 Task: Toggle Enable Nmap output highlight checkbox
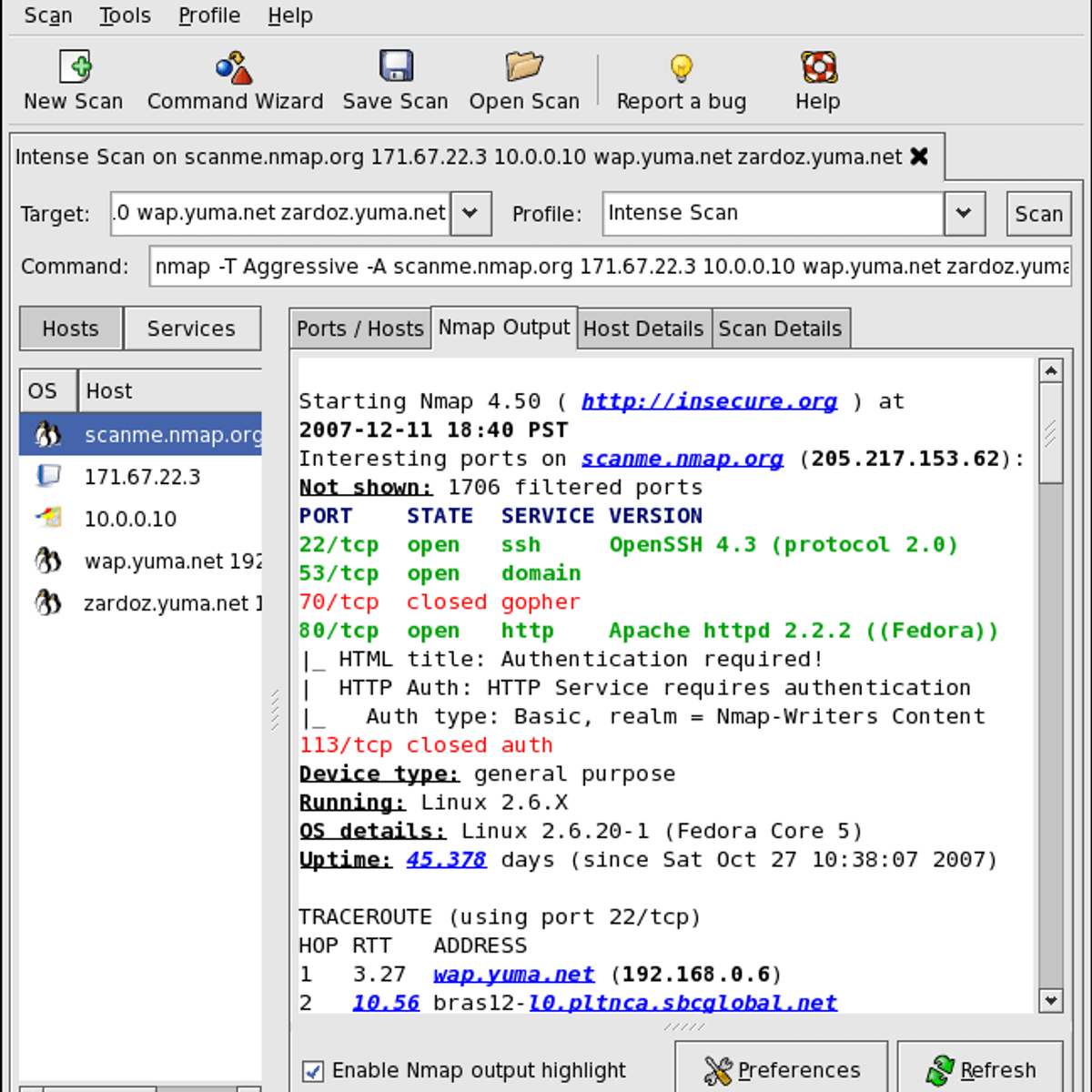click(x=313, y=1071)
